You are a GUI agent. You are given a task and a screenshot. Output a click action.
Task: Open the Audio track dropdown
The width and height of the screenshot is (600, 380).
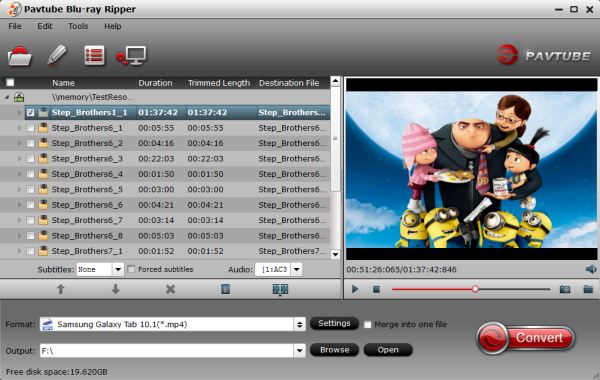tap(297, 269)
